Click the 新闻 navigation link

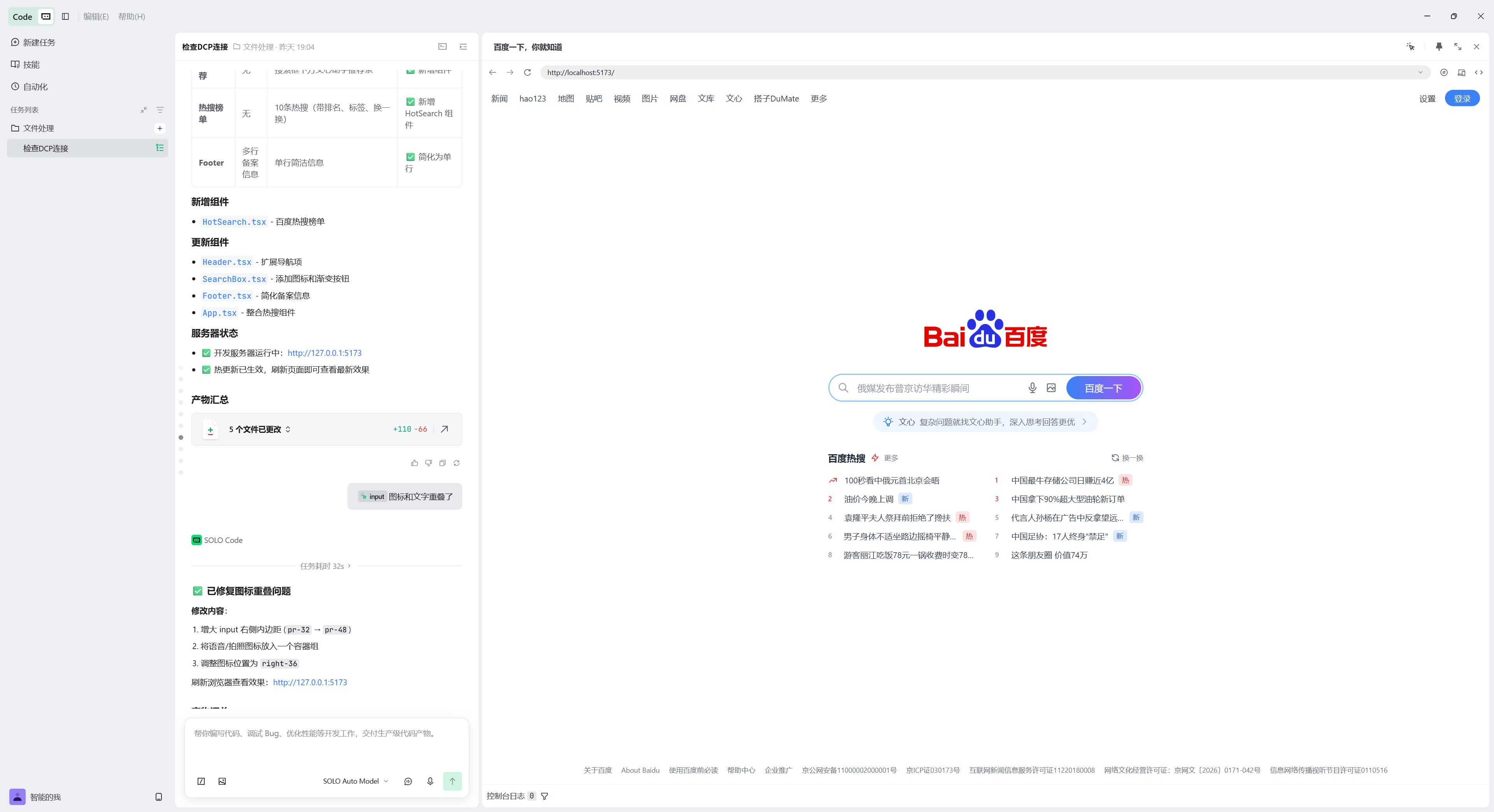click(x=499, y=98)
